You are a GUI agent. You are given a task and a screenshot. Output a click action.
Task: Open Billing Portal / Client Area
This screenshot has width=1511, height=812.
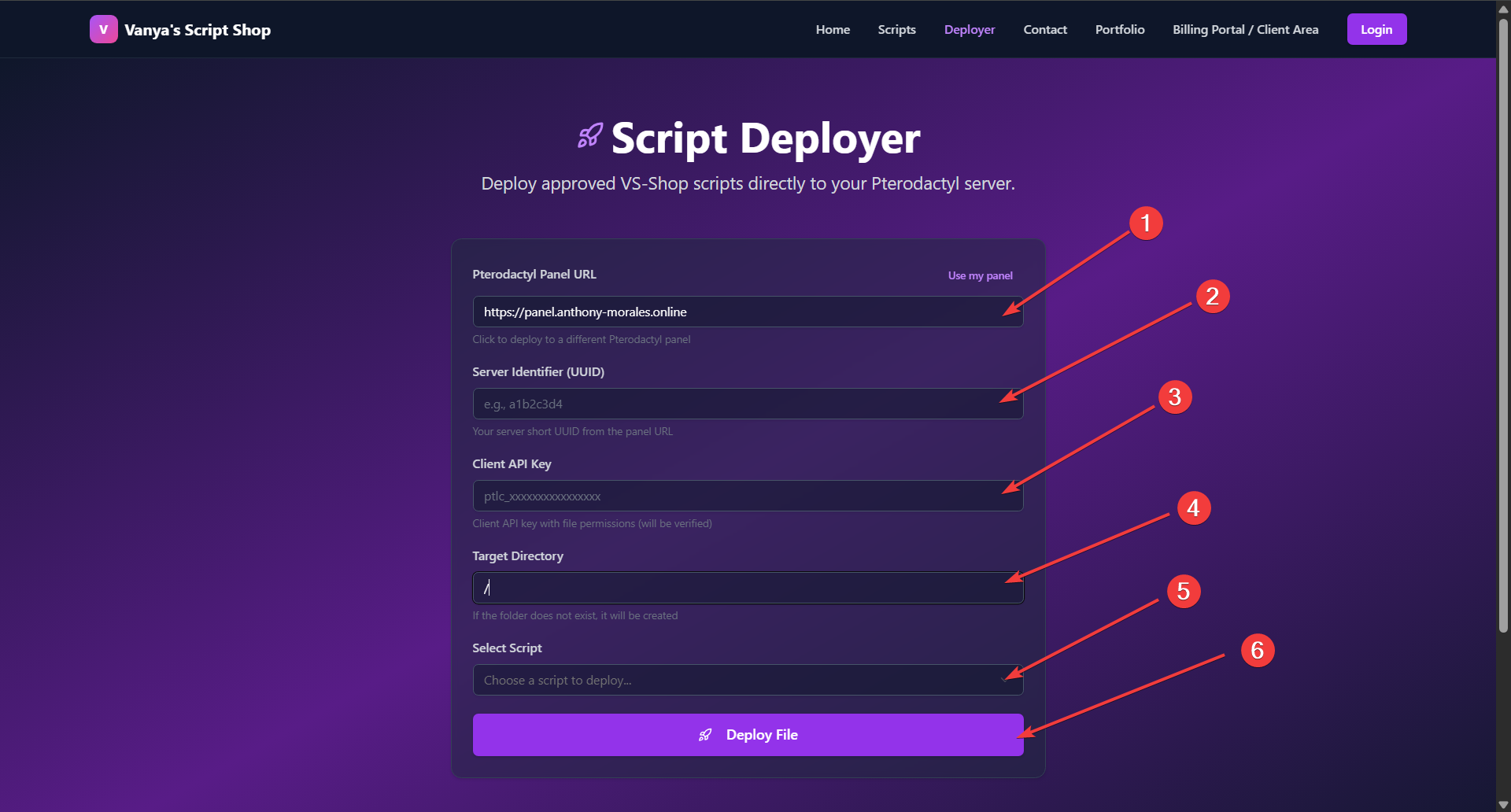[1245, 30]
